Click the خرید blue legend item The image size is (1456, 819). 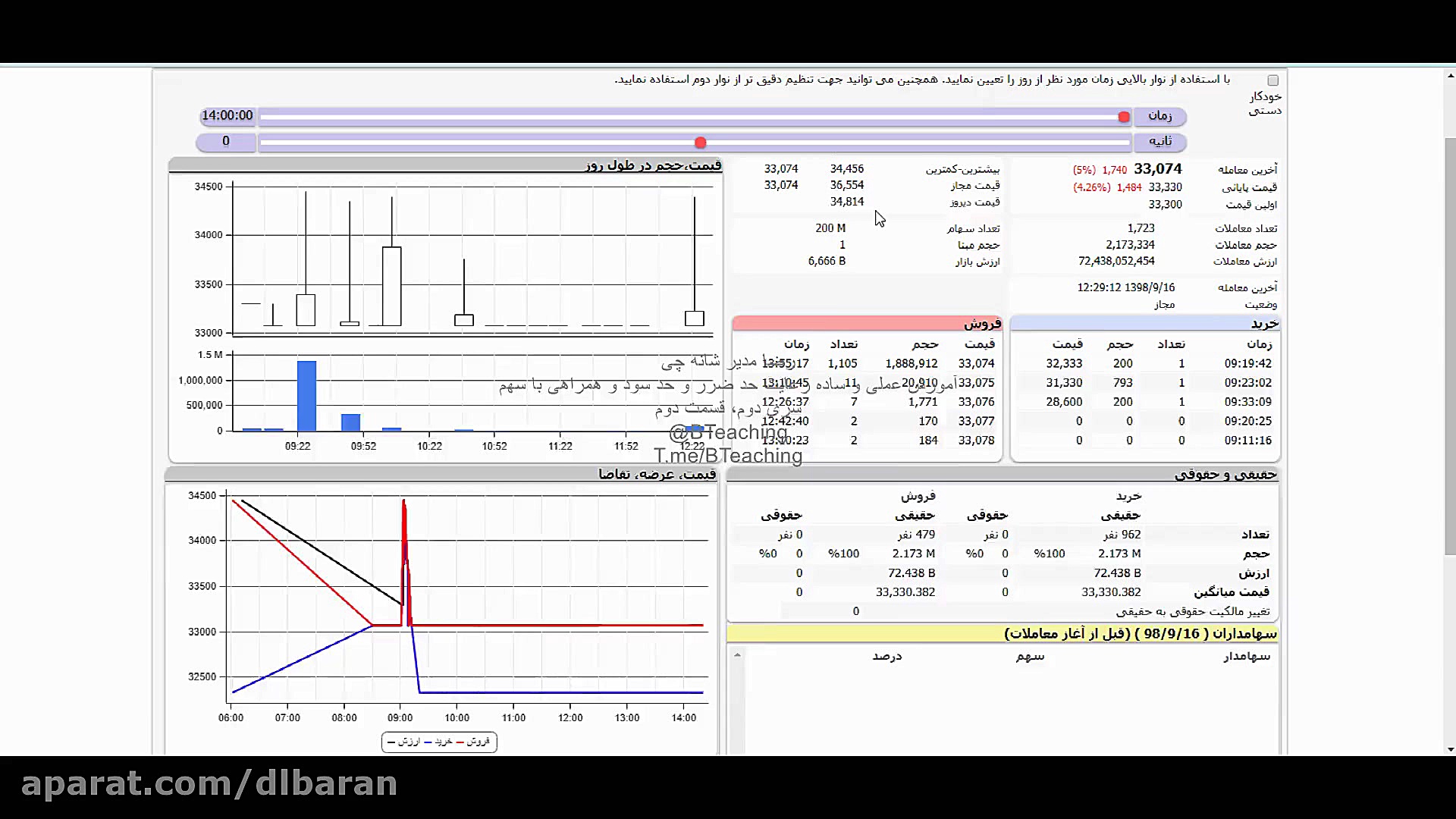[x=438, y=742]
